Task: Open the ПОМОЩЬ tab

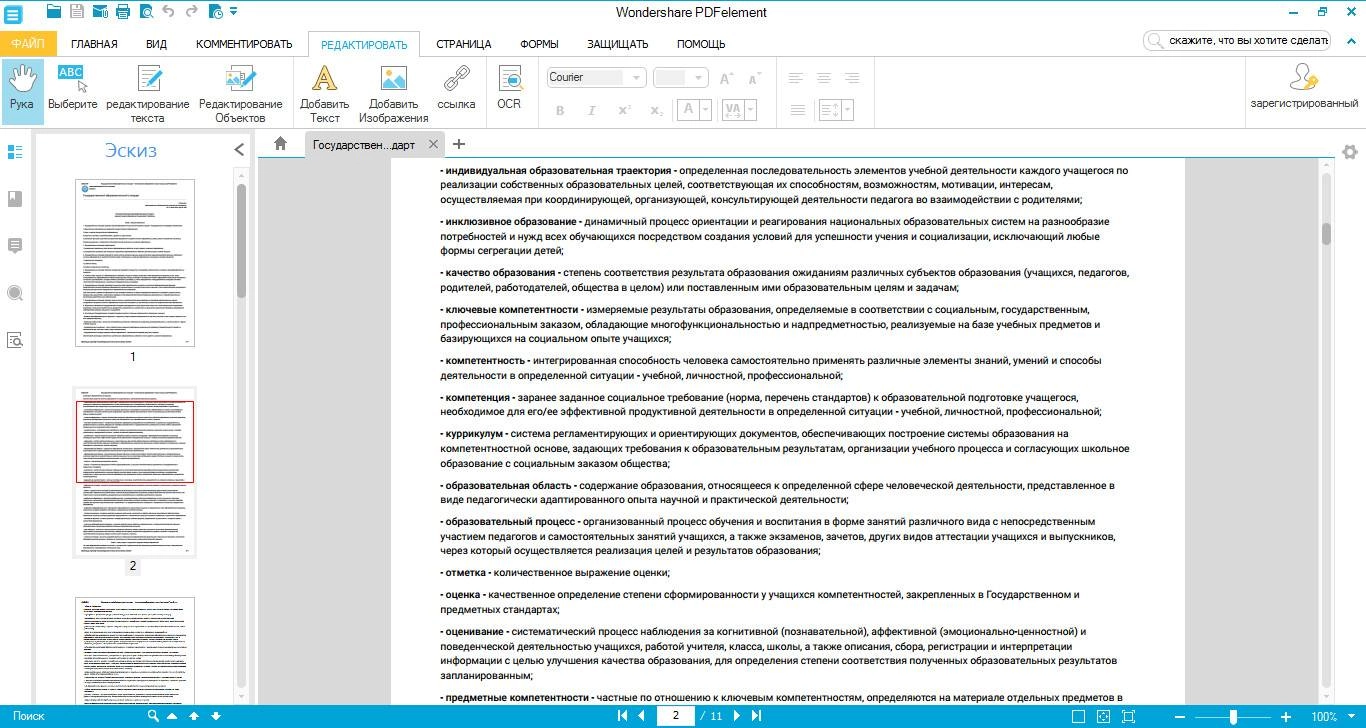Action: (701, 44)
